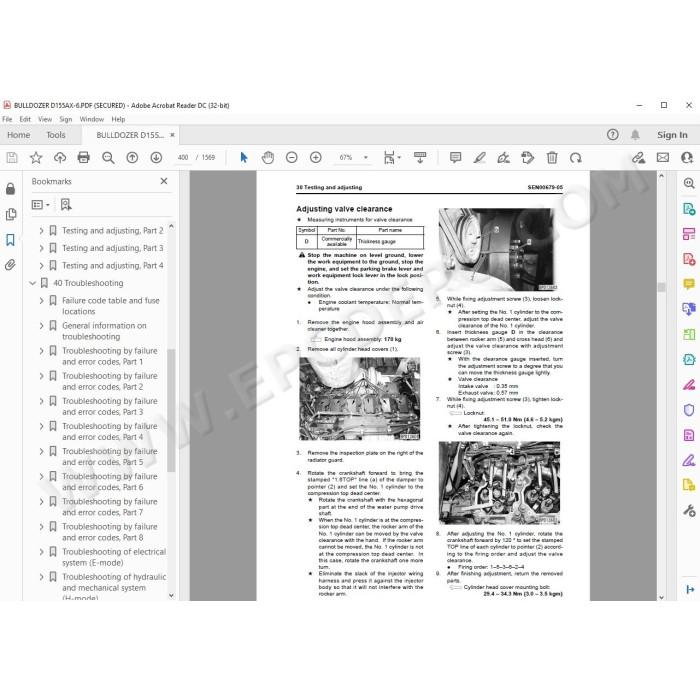Open the View menu
Image resolution: width=700 pixels, height=700 pixels.
click(45, 119)
